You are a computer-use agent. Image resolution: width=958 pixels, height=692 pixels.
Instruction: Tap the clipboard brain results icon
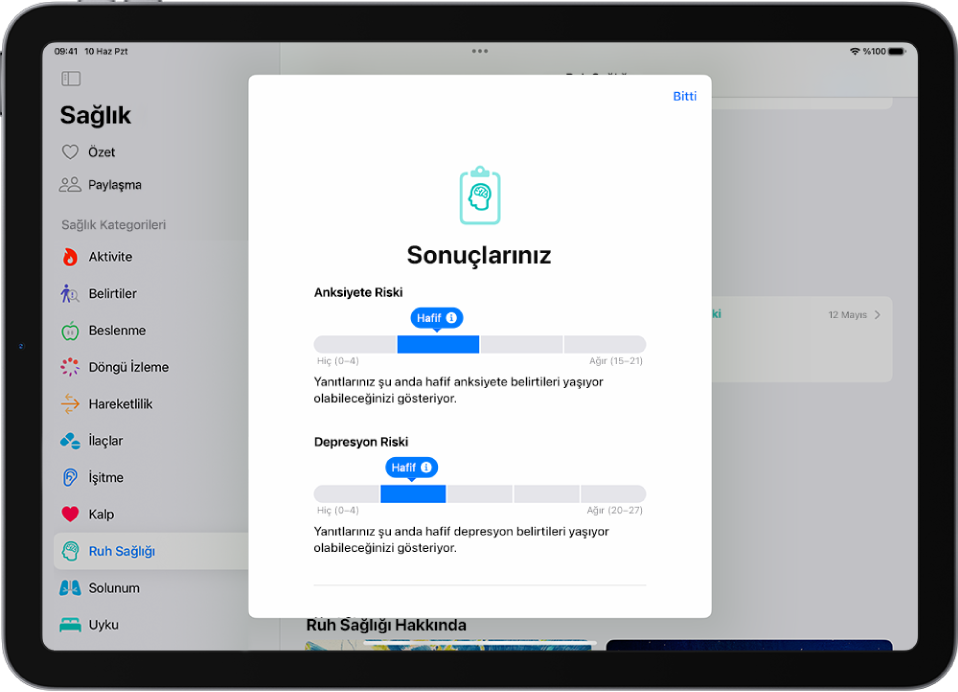480,195
